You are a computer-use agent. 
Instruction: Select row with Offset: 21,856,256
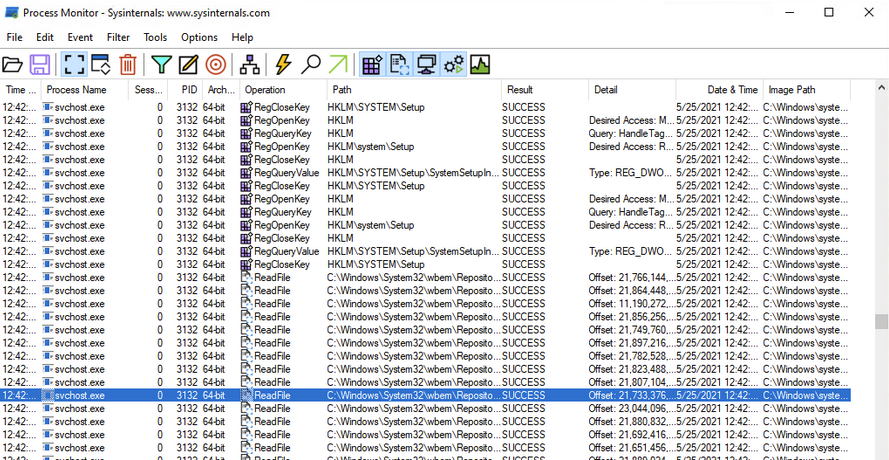(x=425, y=316)
